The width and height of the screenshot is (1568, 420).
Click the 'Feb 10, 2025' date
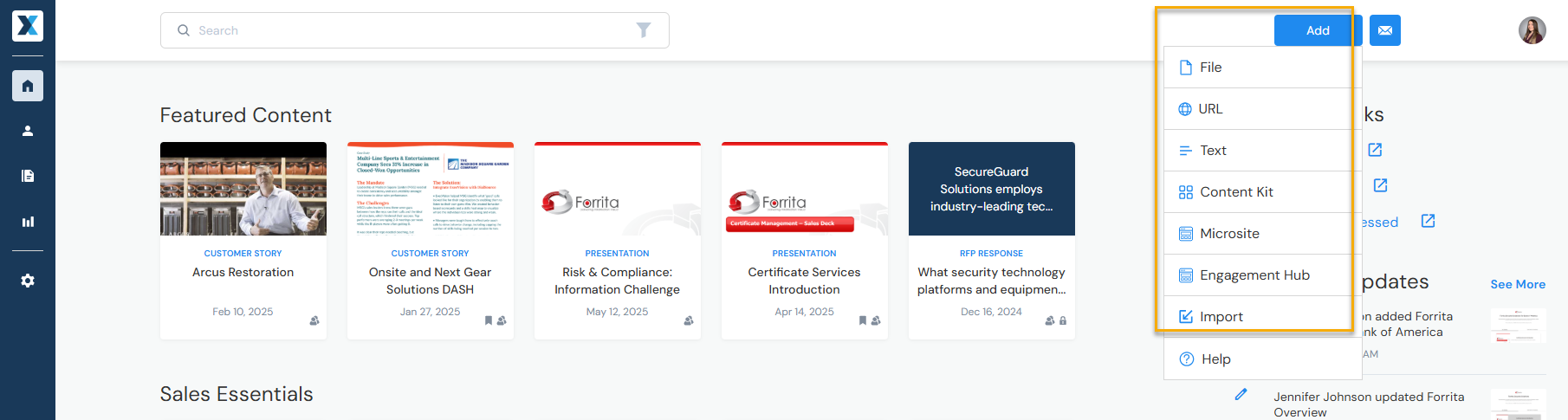coord(243,312)
